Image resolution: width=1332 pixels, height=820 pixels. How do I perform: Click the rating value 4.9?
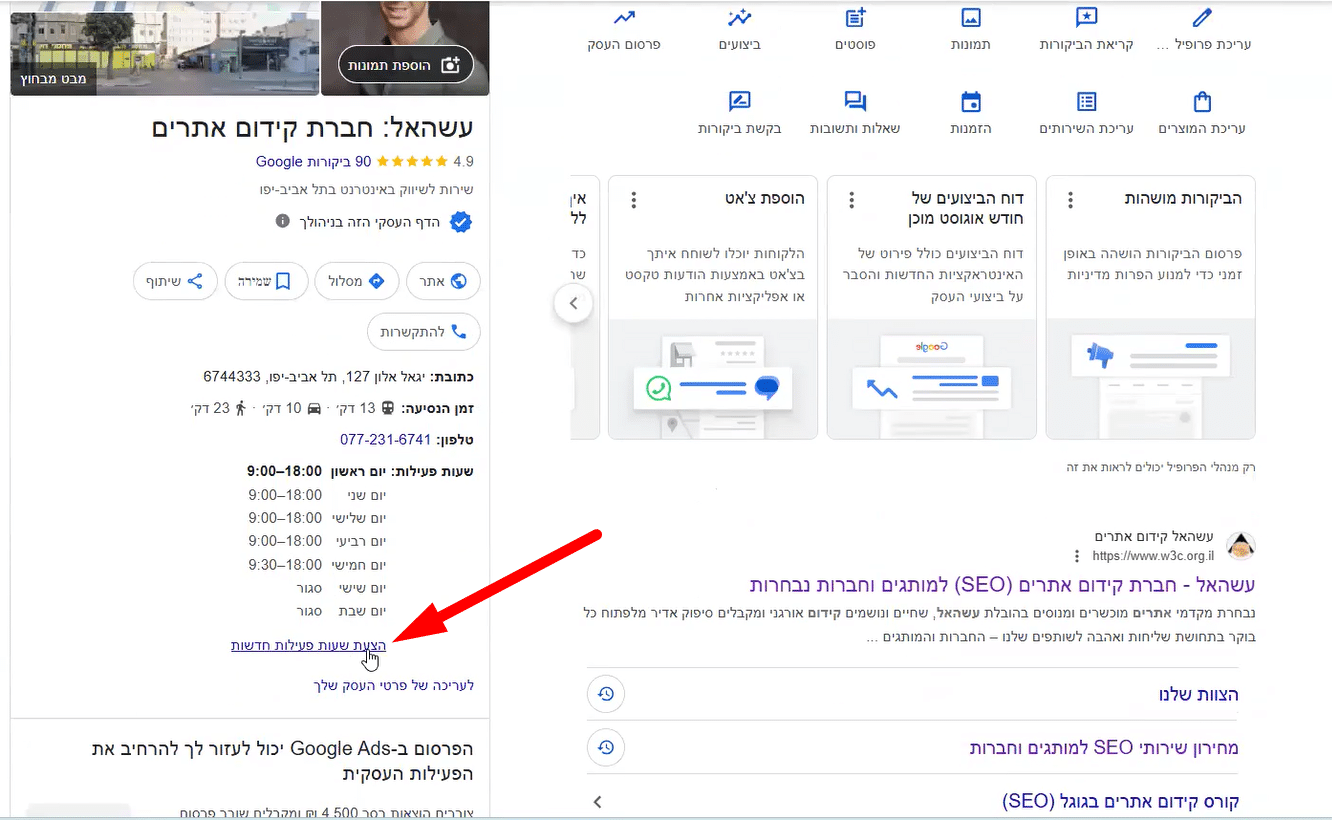click(x=463, y=161)
